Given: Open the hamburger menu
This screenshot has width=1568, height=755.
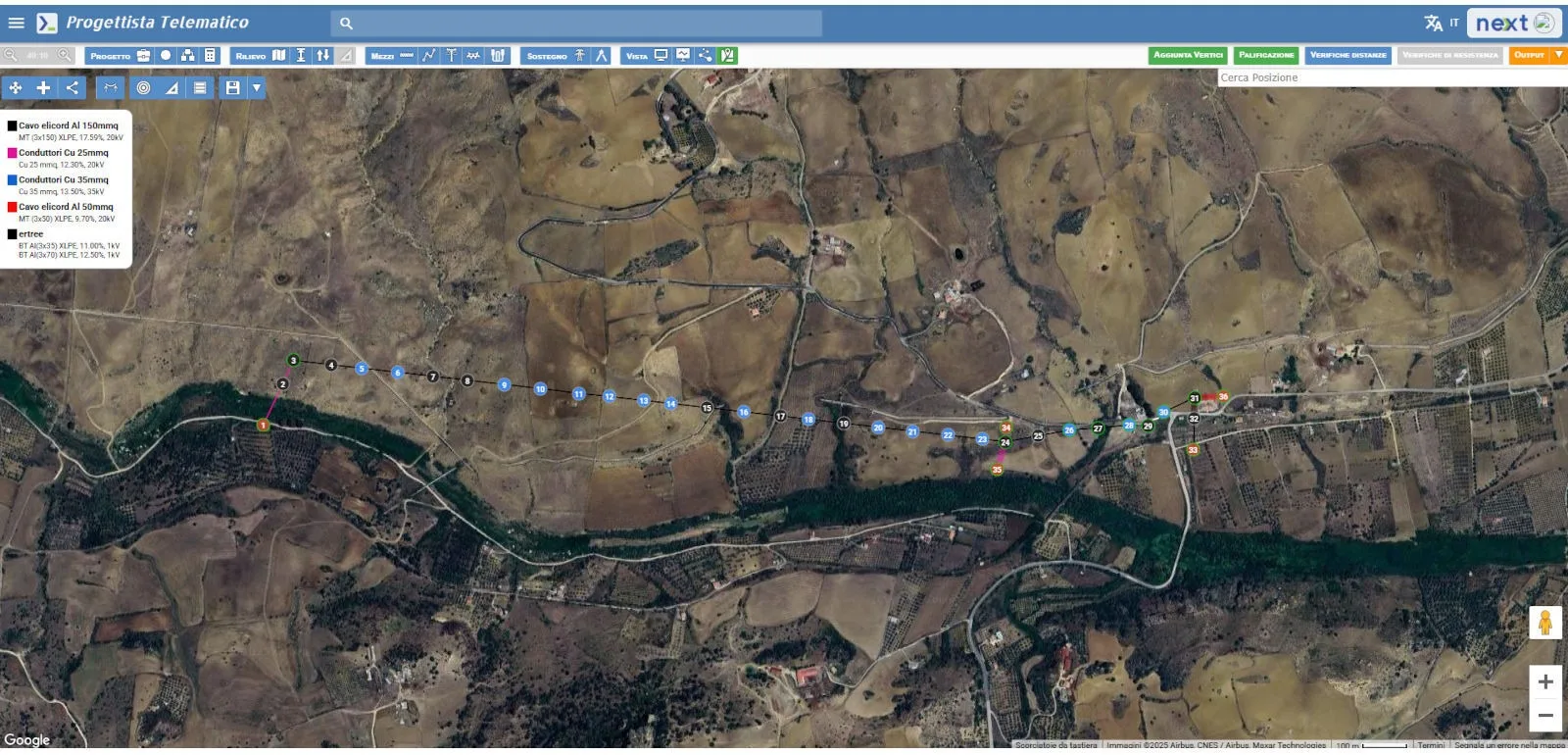Looking at the screenshot, I should (16, 23).
